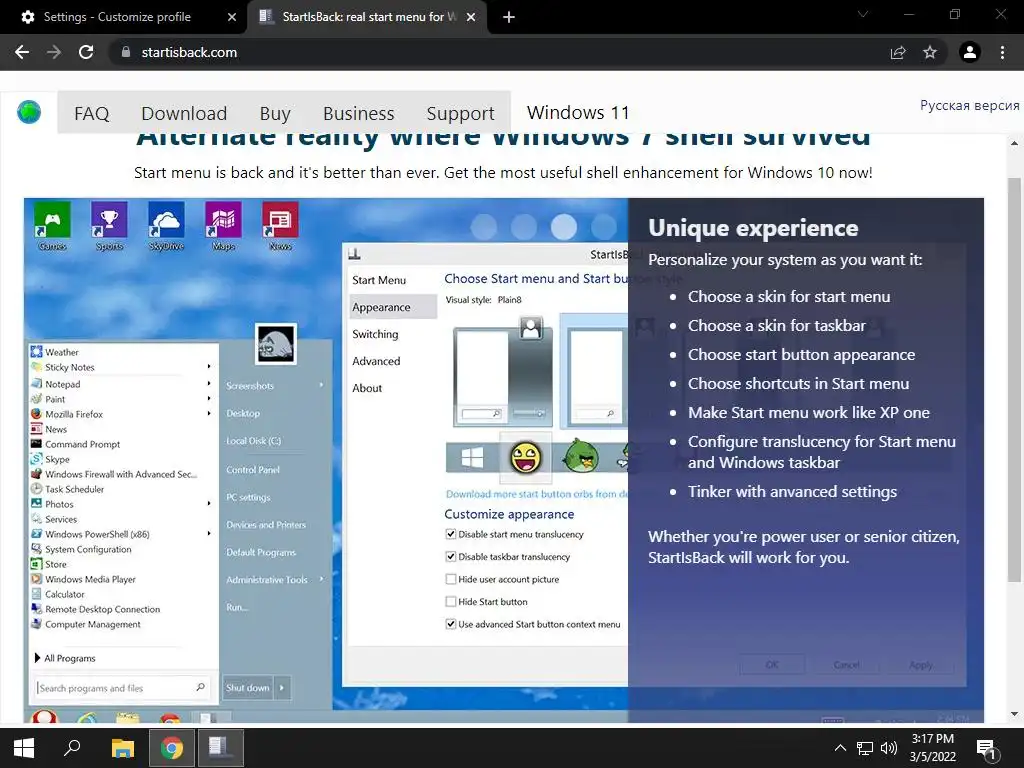The image size is (1024, 768).
Task: Expand Photos submenu arrow
Action: click(209, 504)
